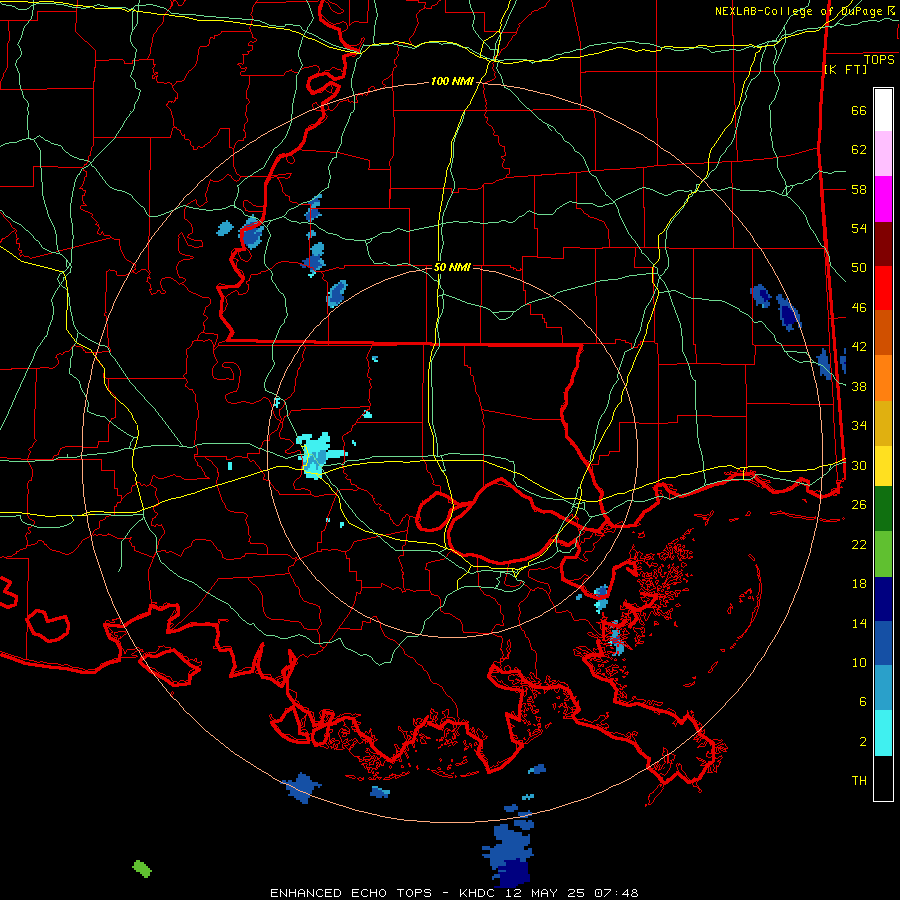
Task: Click the magenta legend swatch near 58
Action: [x=883, y=199]
